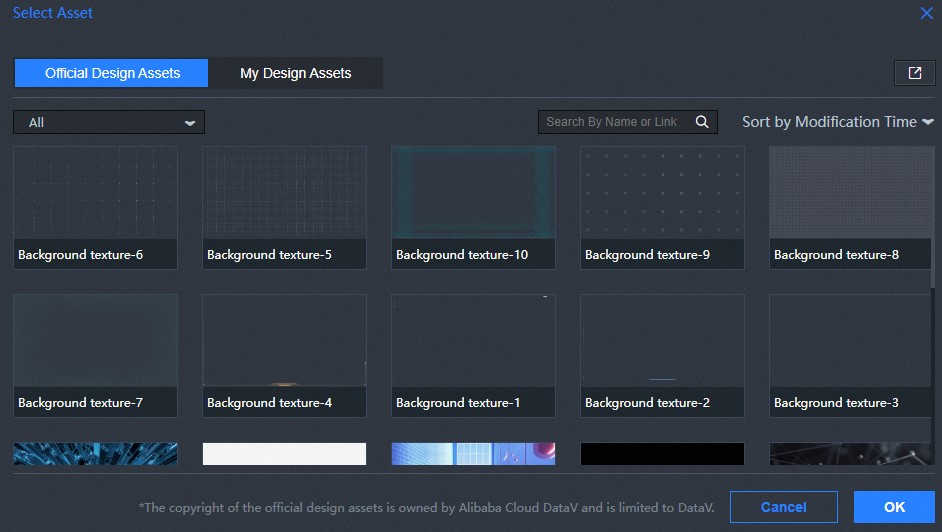Choose Background texture-7 asset
This screenshot has width=942, height=532.
click(96, 355)
